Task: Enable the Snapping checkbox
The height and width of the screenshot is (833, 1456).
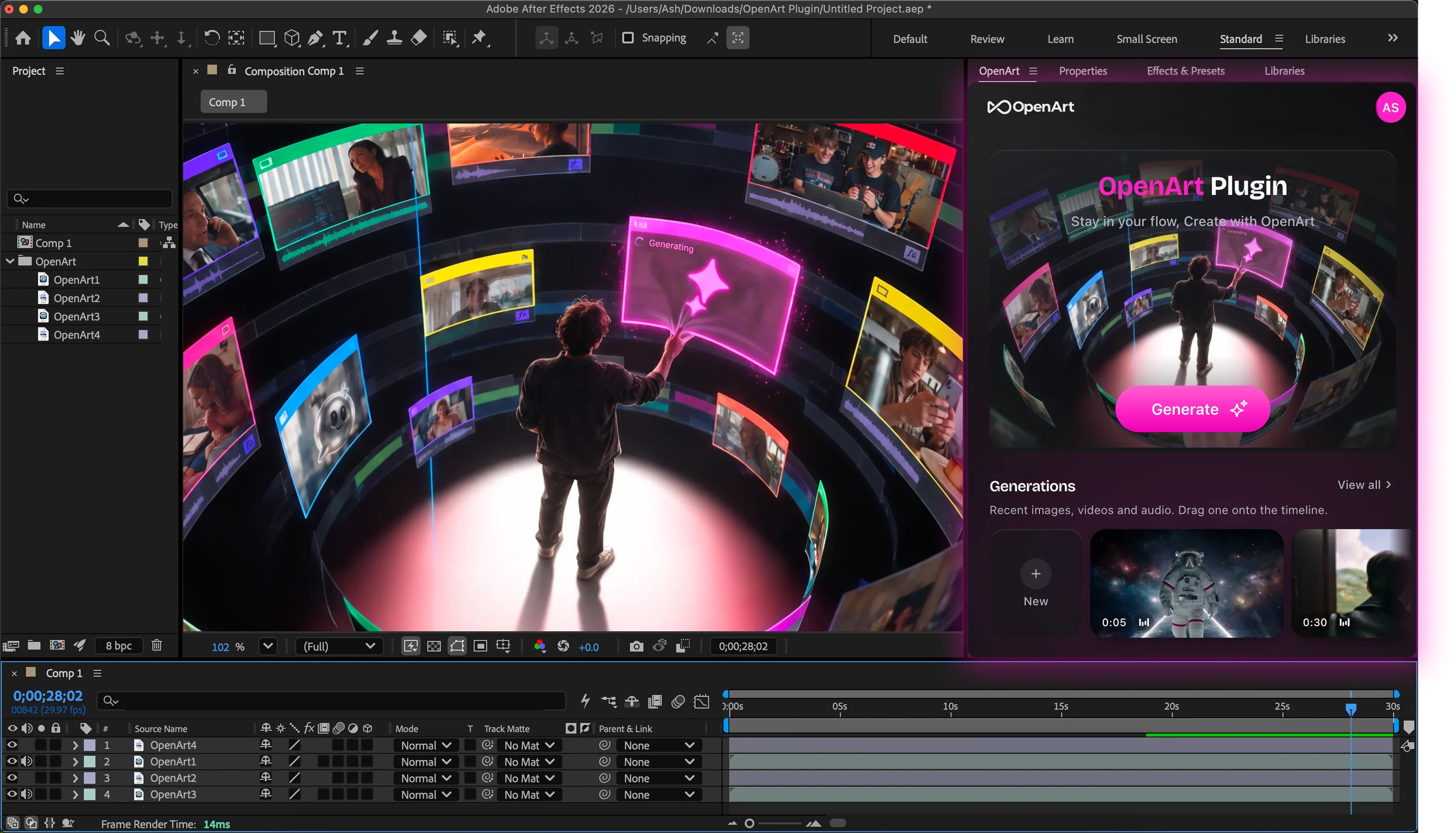Action: 627,38
